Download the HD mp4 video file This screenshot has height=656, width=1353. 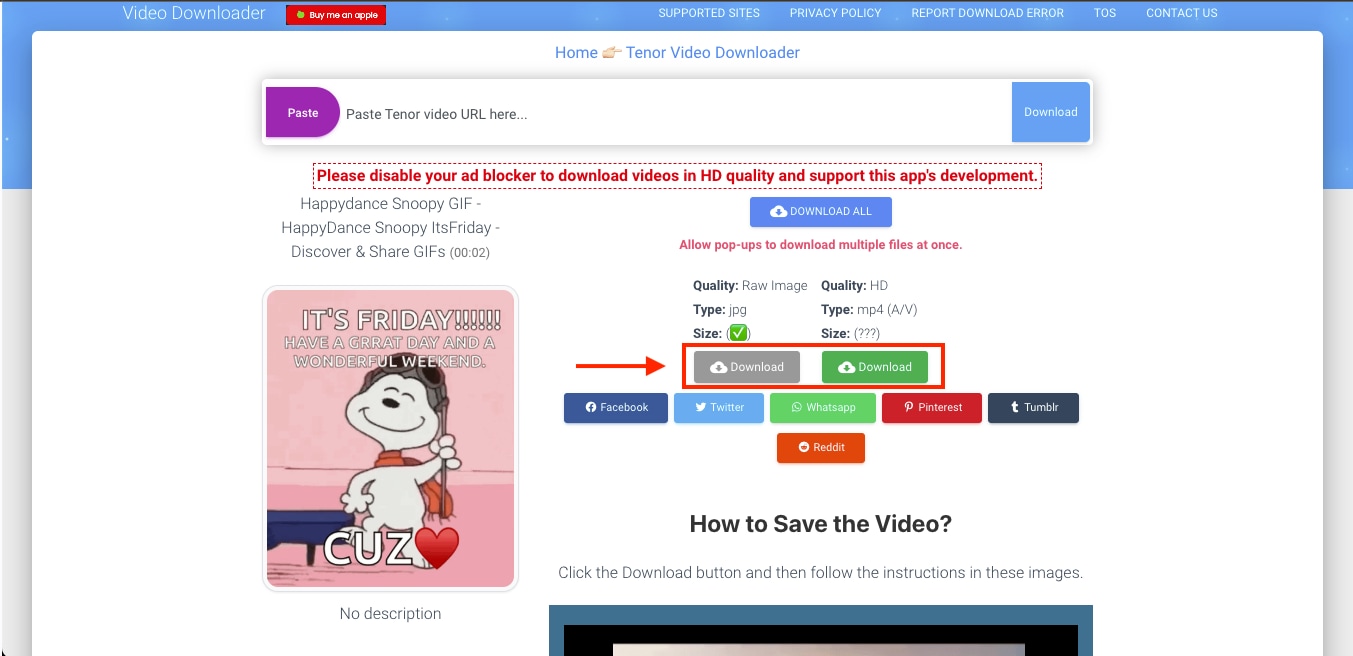875,367
